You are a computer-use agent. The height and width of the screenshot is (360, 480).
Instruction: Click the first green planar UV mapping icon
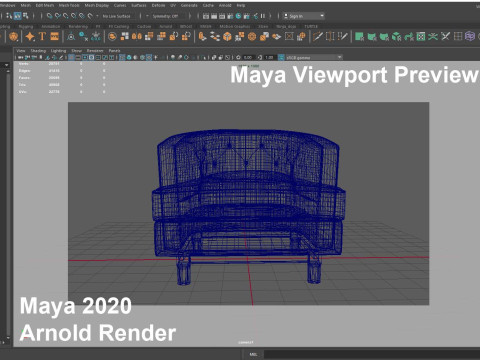point(359,36)
